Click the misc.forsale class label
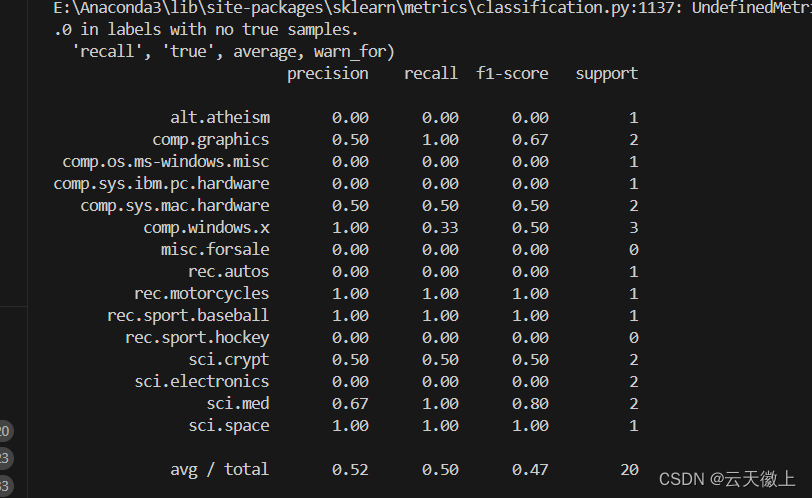This screenshot has width=812, height=498. point(215,250)
